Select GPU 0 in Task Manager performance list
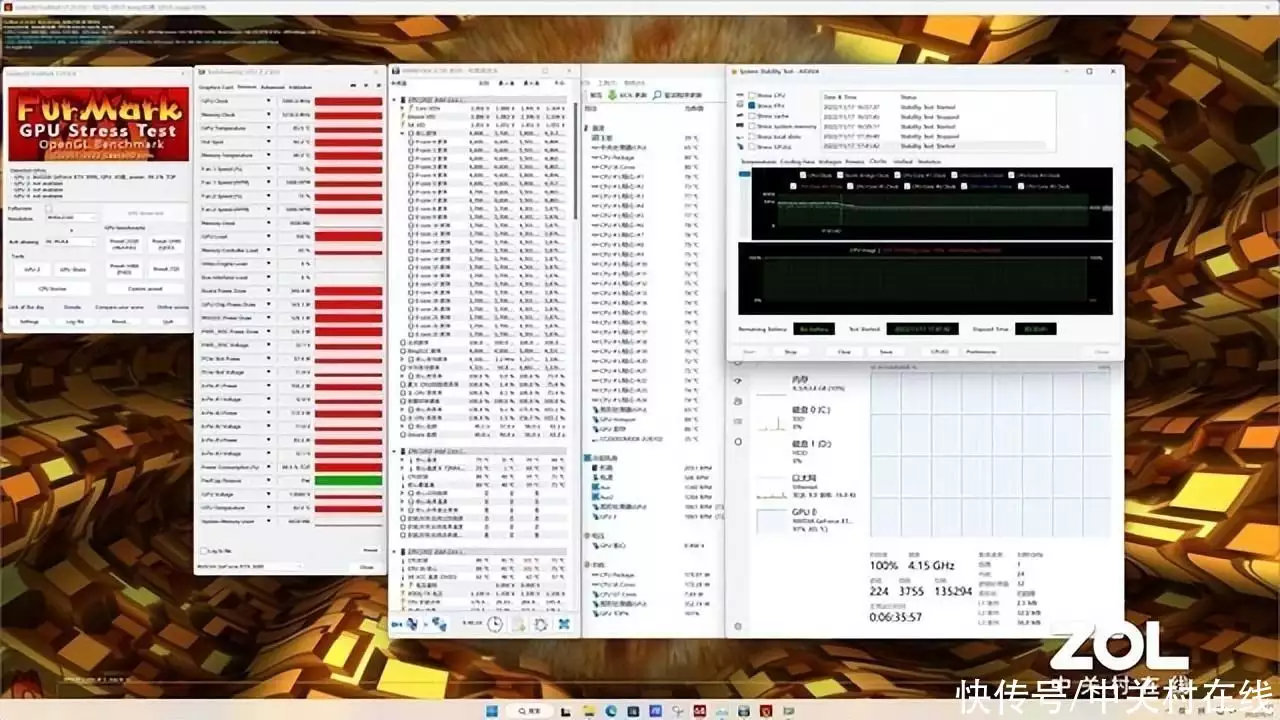This screenshot has height=720, width=1280. click(x=805, y=521)
